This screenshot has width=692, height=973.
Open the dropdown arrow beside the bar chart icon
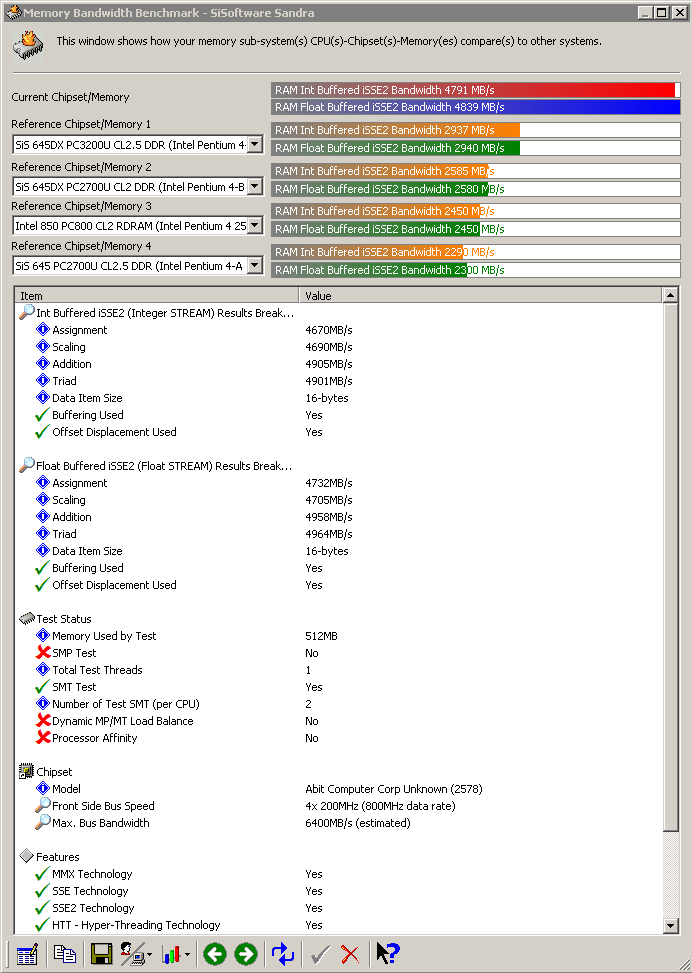(187, 954)
